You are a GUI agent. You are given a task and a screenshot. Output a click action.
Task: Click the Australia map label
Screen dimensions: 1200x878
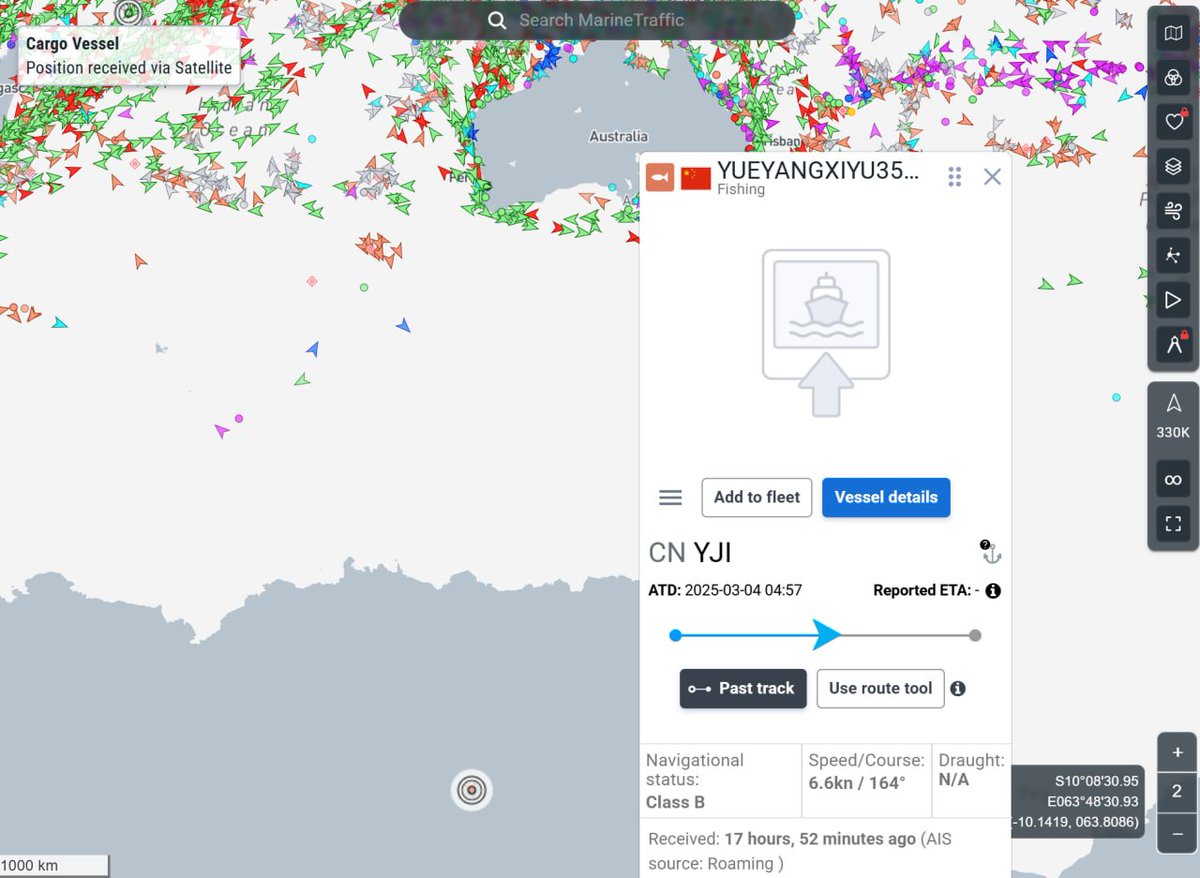pyautogui.click(x=618, y=136)
